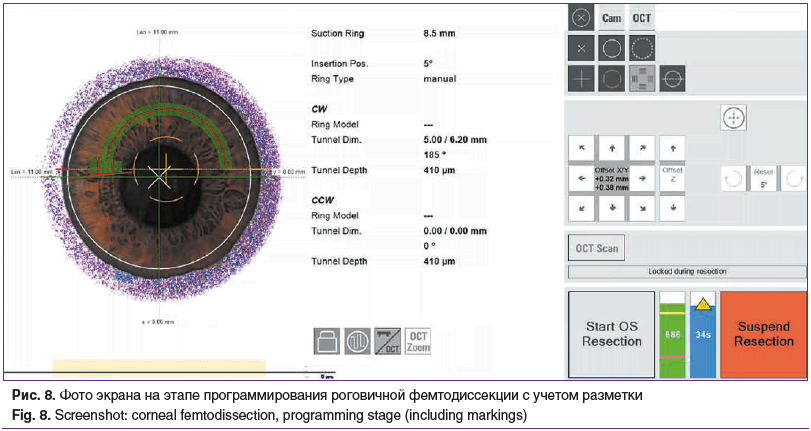
Task: Click the green 686 vacuum level bar
Action: click(672, 335)
